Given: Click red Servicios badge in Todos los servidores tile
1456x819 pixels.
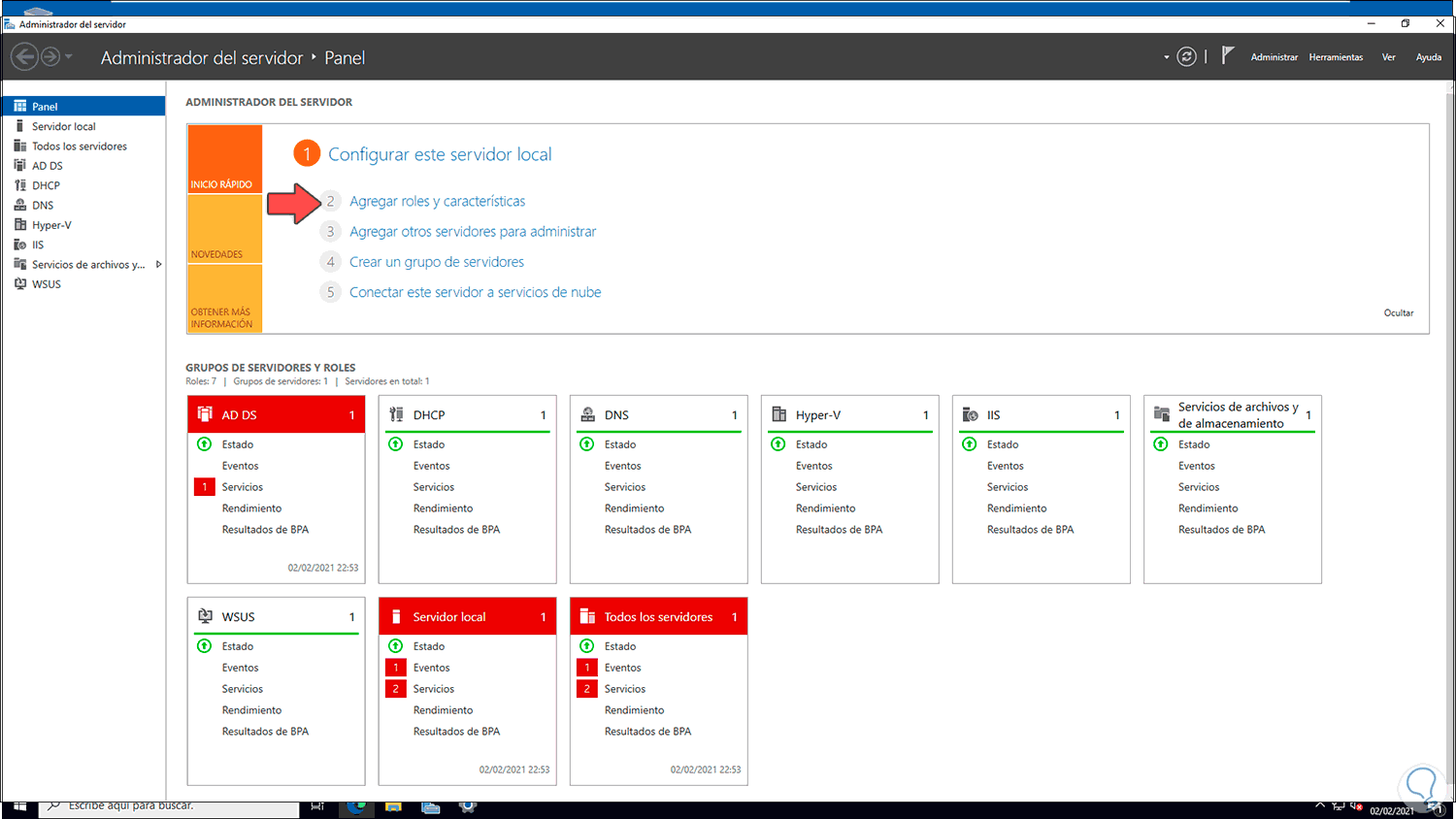Looking at the screenshot, I should (x=586, y=689).
